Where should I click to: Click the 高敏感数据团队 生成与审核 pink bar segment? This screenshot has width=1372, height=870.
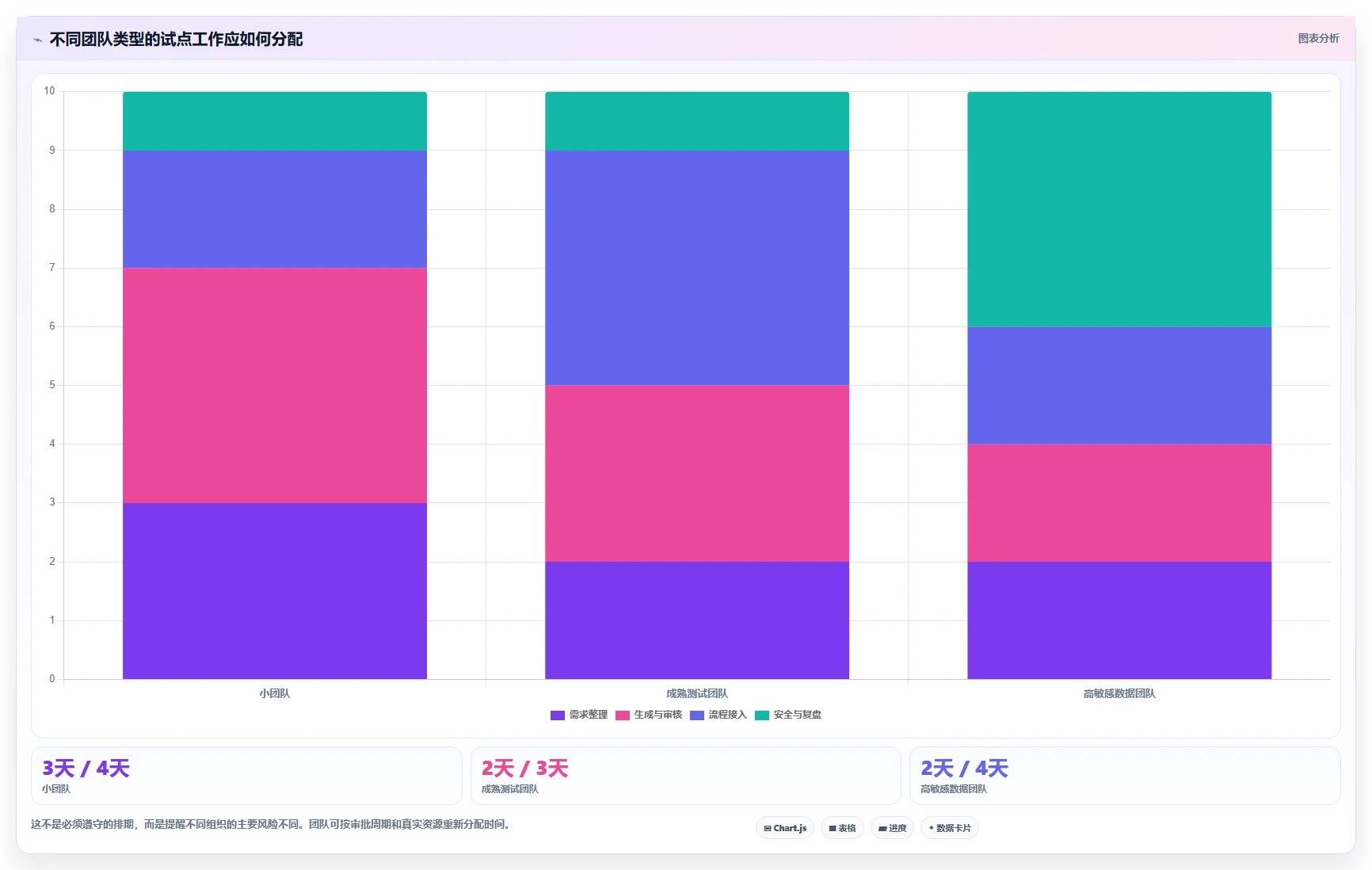[1119, 503]
